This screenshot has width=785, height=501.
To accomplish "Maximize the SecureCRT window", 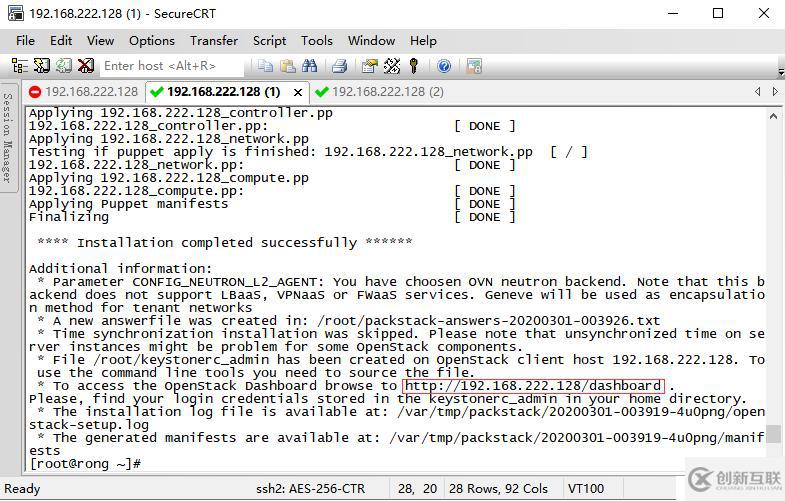I will pyautogui.click(x=718, y=13).
